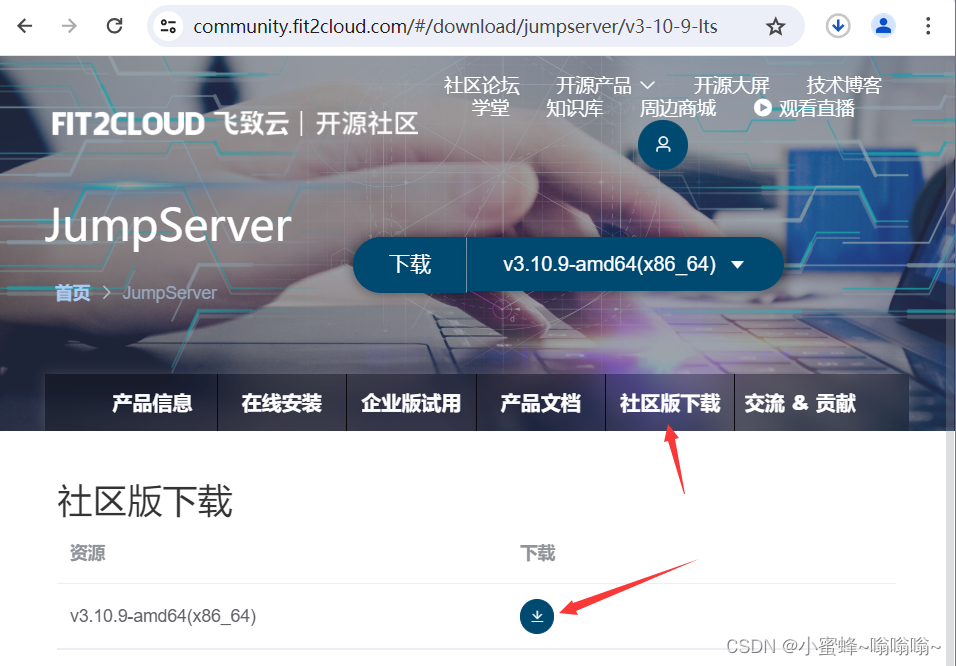Open site information icon in address bar
Image resolution: width=956 pixels, height=666 pixels.
pyautogui.click(x=168, y=26)
